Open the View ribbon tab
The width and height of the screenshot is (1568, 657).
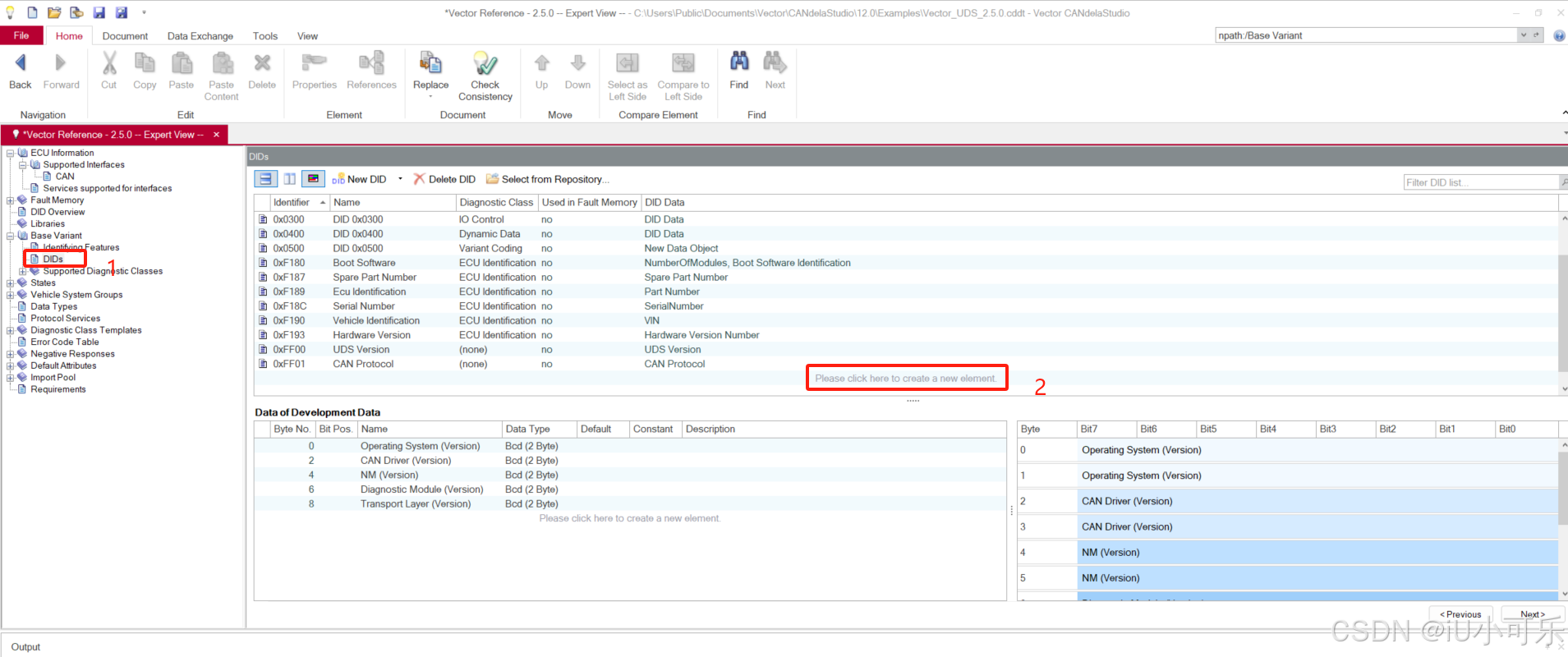pyautogui.click(x=307, y=36)
